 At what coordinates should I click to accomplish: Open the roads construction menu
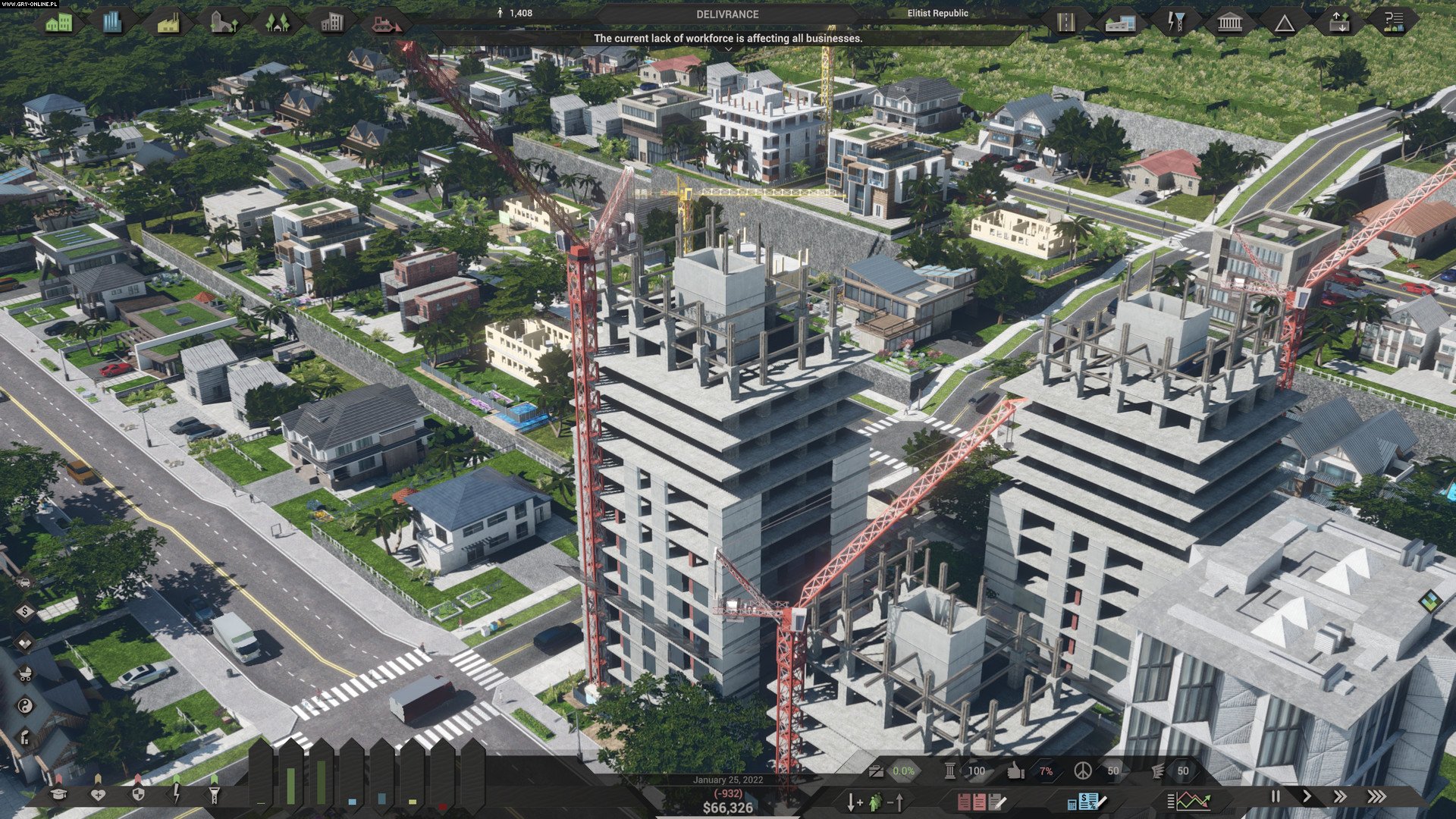[1067, 21]
